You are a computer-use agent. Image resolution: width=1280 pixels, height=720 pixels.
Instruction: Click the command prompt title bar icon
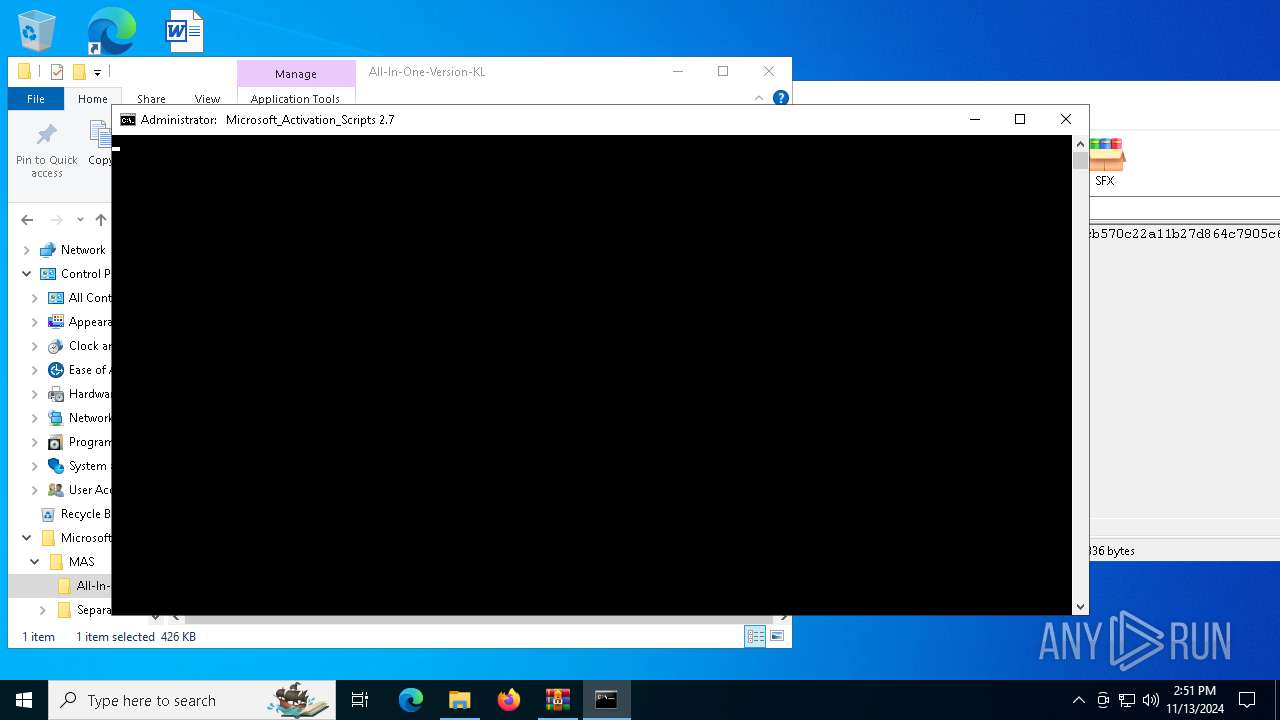coord(128,120)
